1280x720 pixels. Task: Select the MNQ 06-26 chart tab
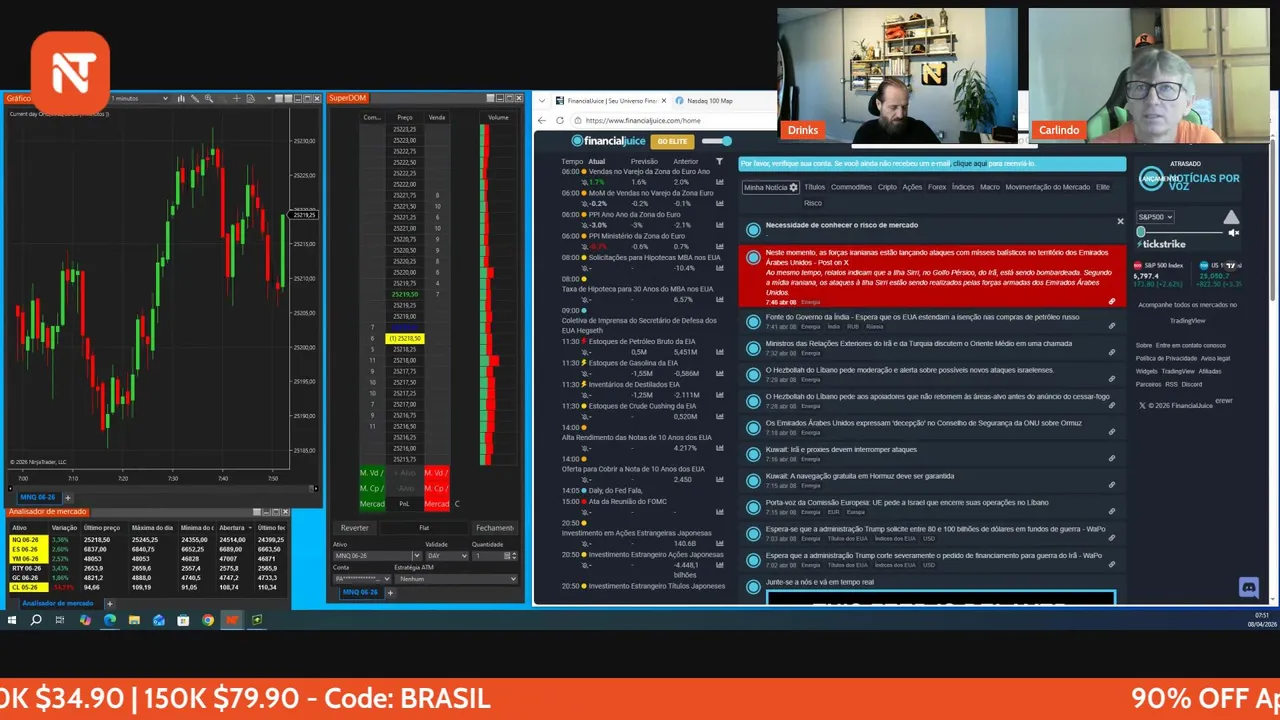pos(39,497)
